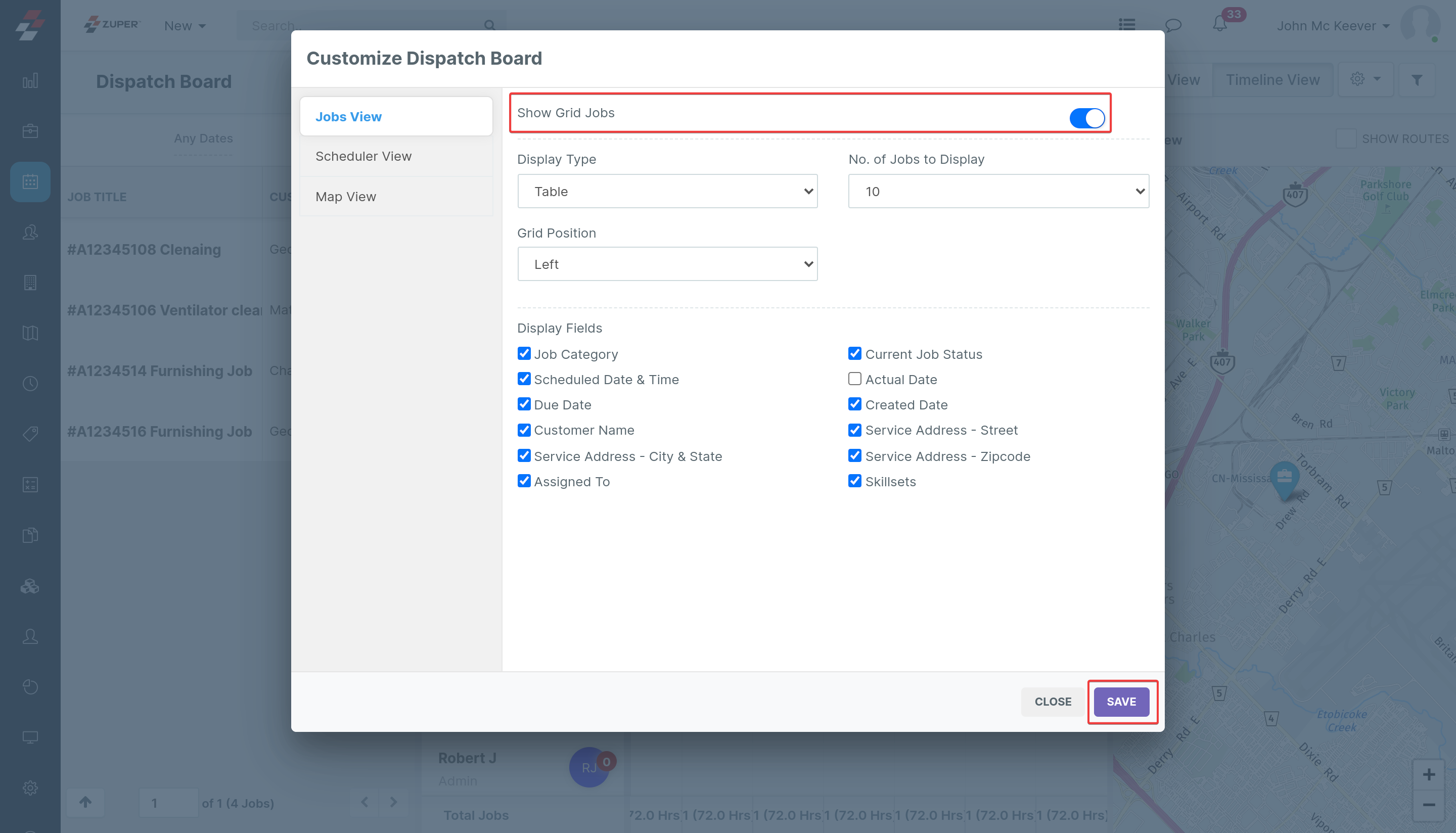Click the map zoom in plus button

(x=1429, y=774)
